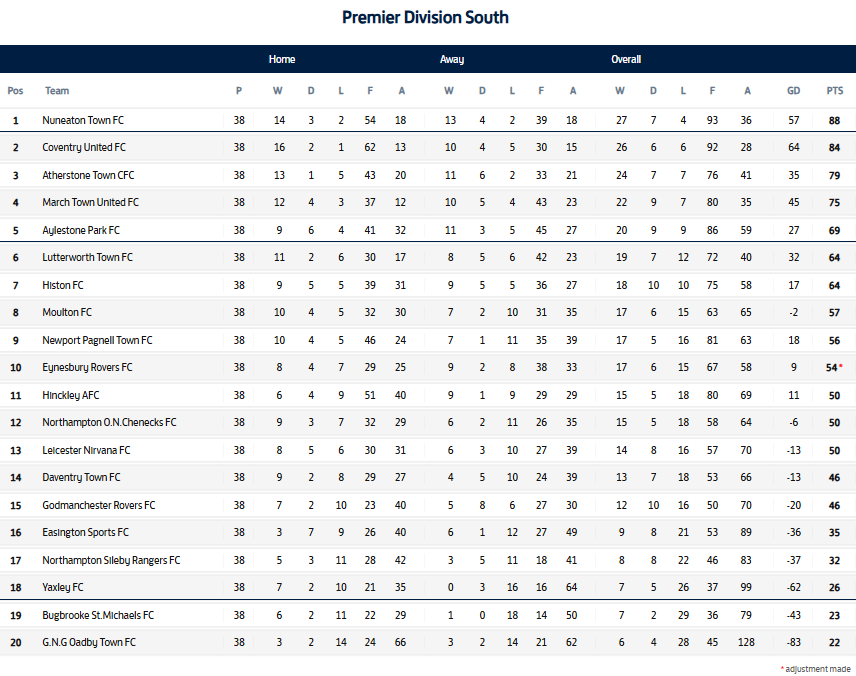Select G.N.G Oadby Town FC link
The height and width of the screenshot is (676, 856).
[89, 642]
